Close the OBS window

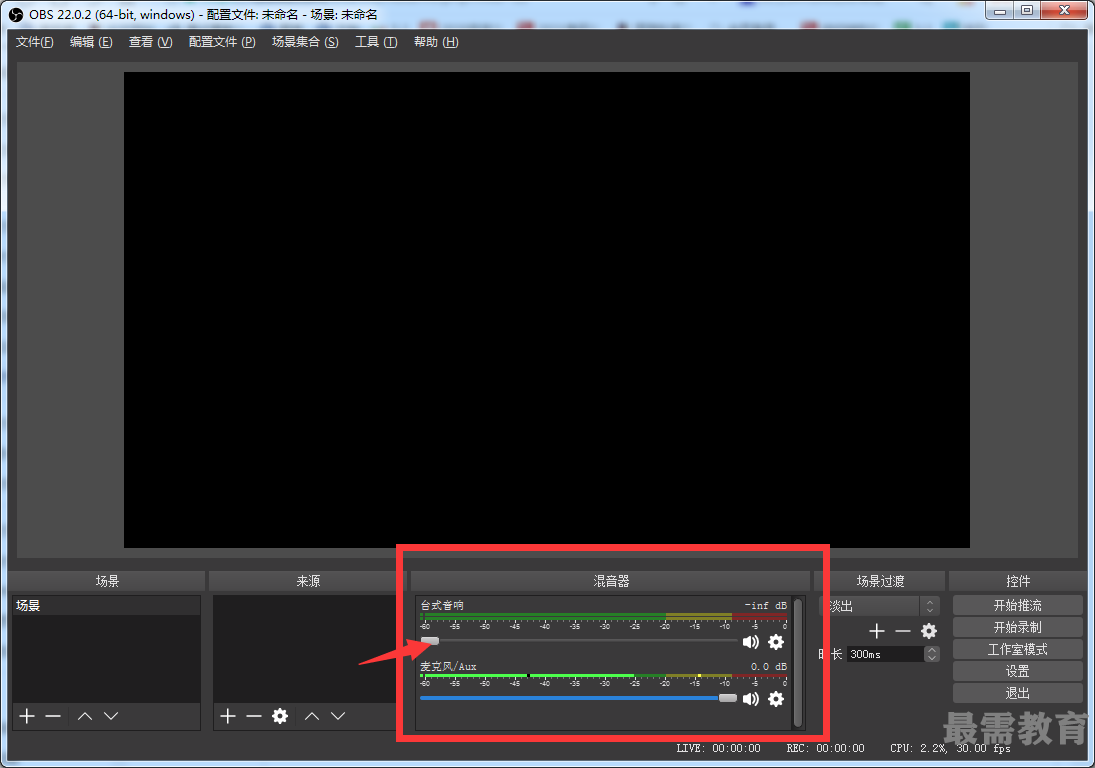pyautogui.click(x=1064, y=10)
